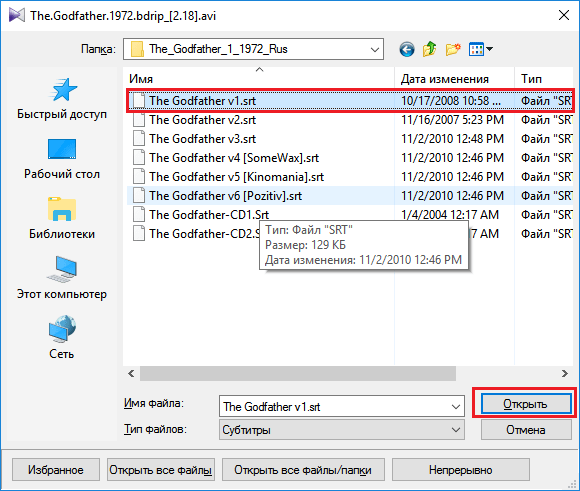Click the Избранное button
Viewport: 580px width, 491px height.
56,470
